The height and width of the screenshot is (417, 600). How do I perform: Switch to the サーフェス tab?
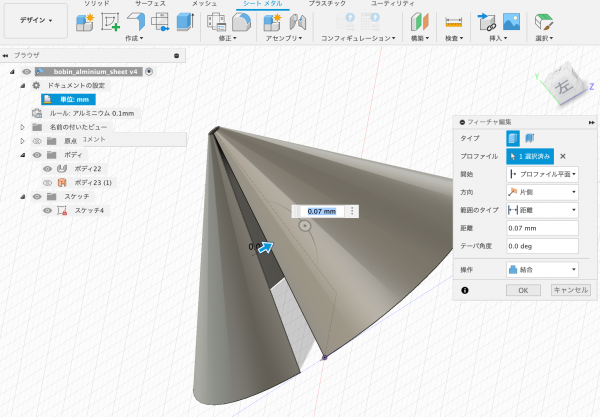[x=149, y=5]
